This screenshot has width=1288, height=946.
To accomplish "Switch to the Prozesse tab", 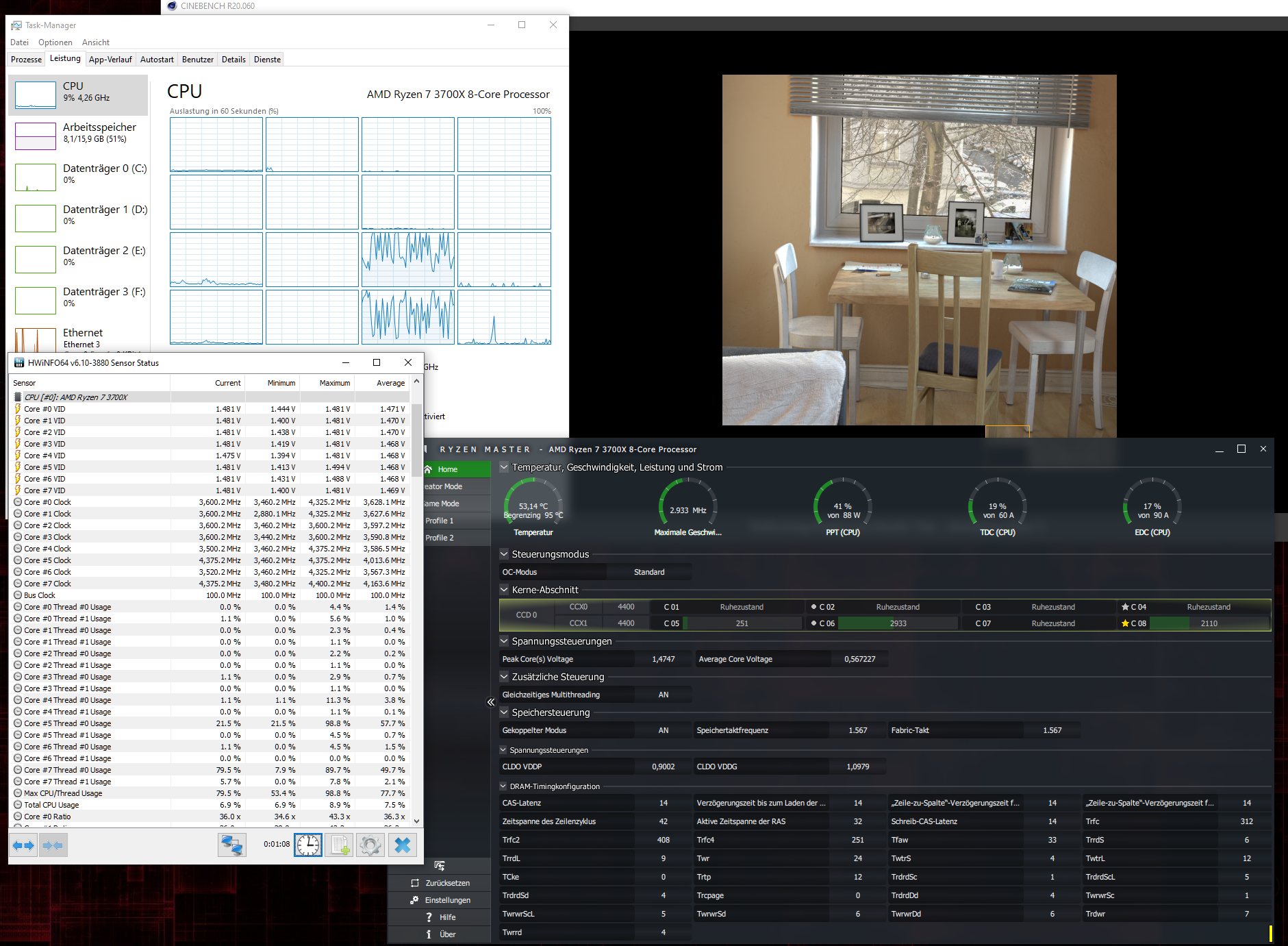I will (x=26, y=60).
